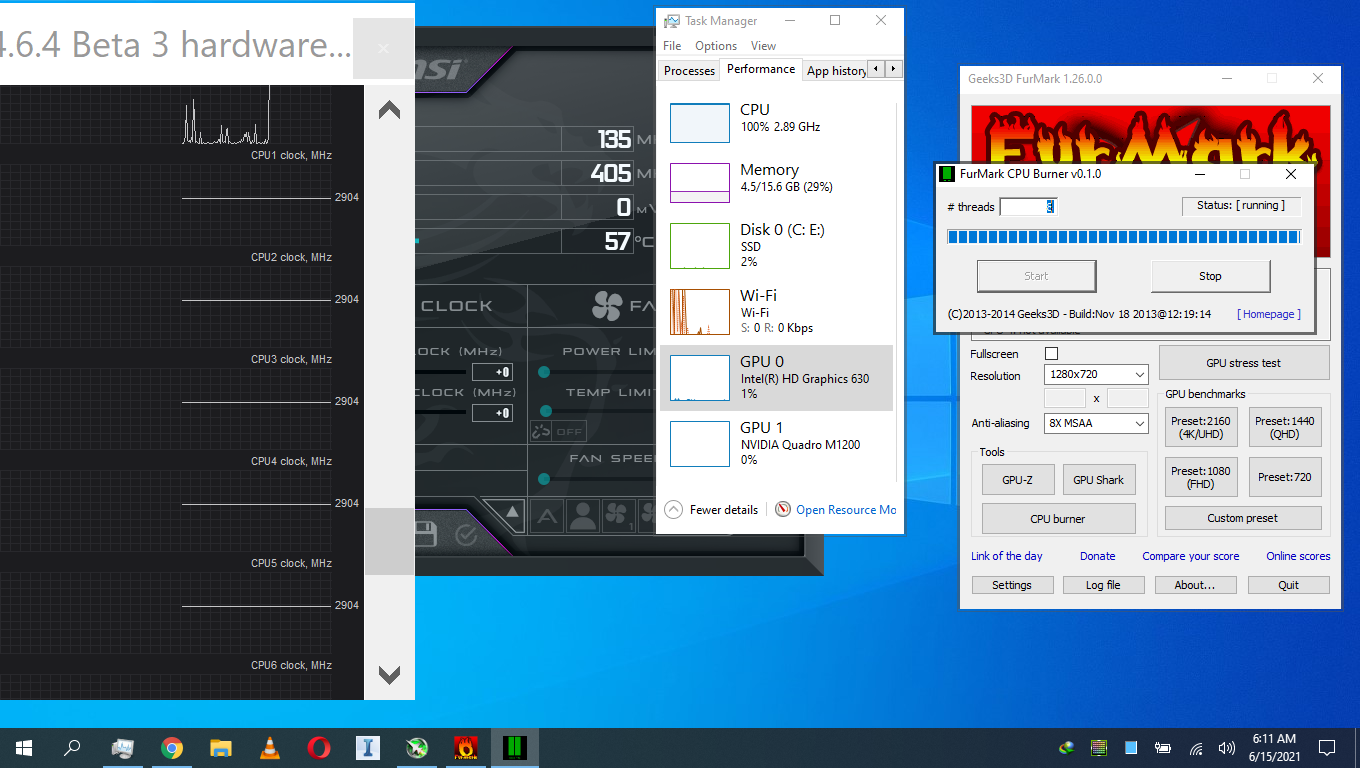
Task: Open the Options menu in Task Manager
Action: tap(715, 46)
